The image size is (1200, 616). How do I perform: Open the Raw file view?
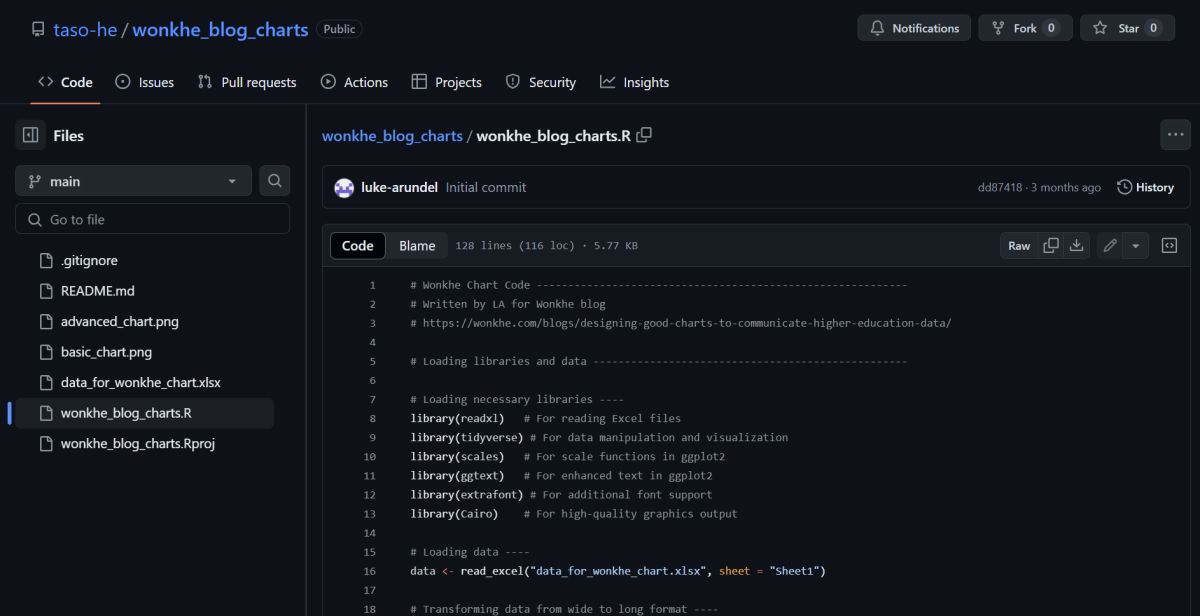(1019, 246)
